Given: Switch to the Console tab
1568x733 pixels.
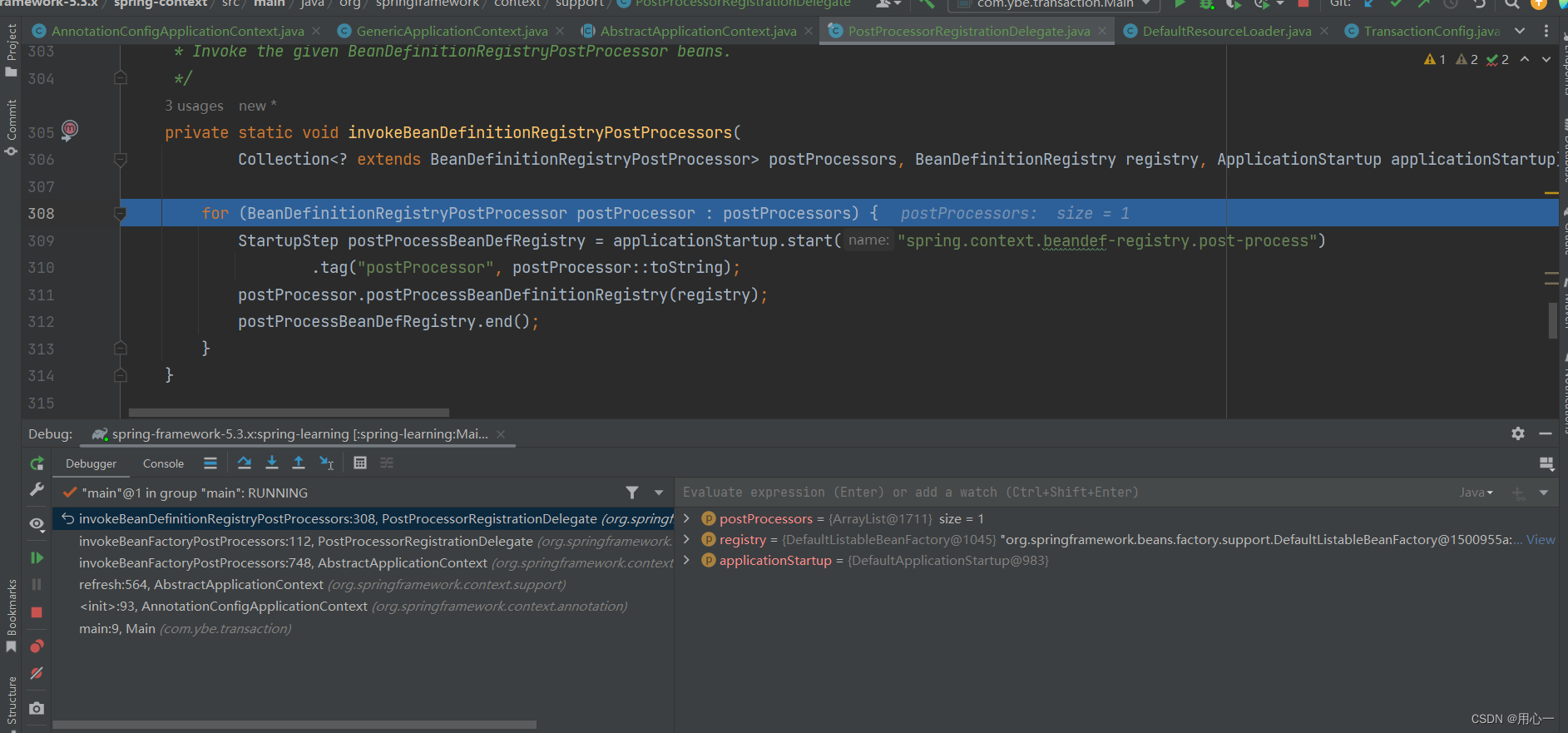Looking at the screenshot, I should [x=163, y=463].
